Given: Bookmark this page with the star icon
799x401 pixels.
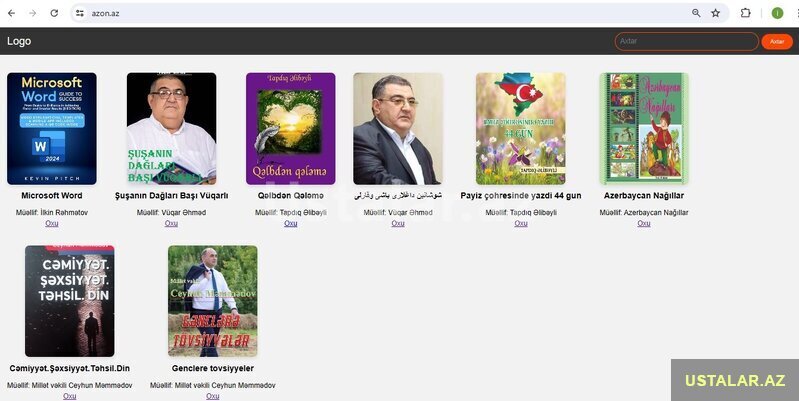Looking at the screenshot, I should [715, 13].
